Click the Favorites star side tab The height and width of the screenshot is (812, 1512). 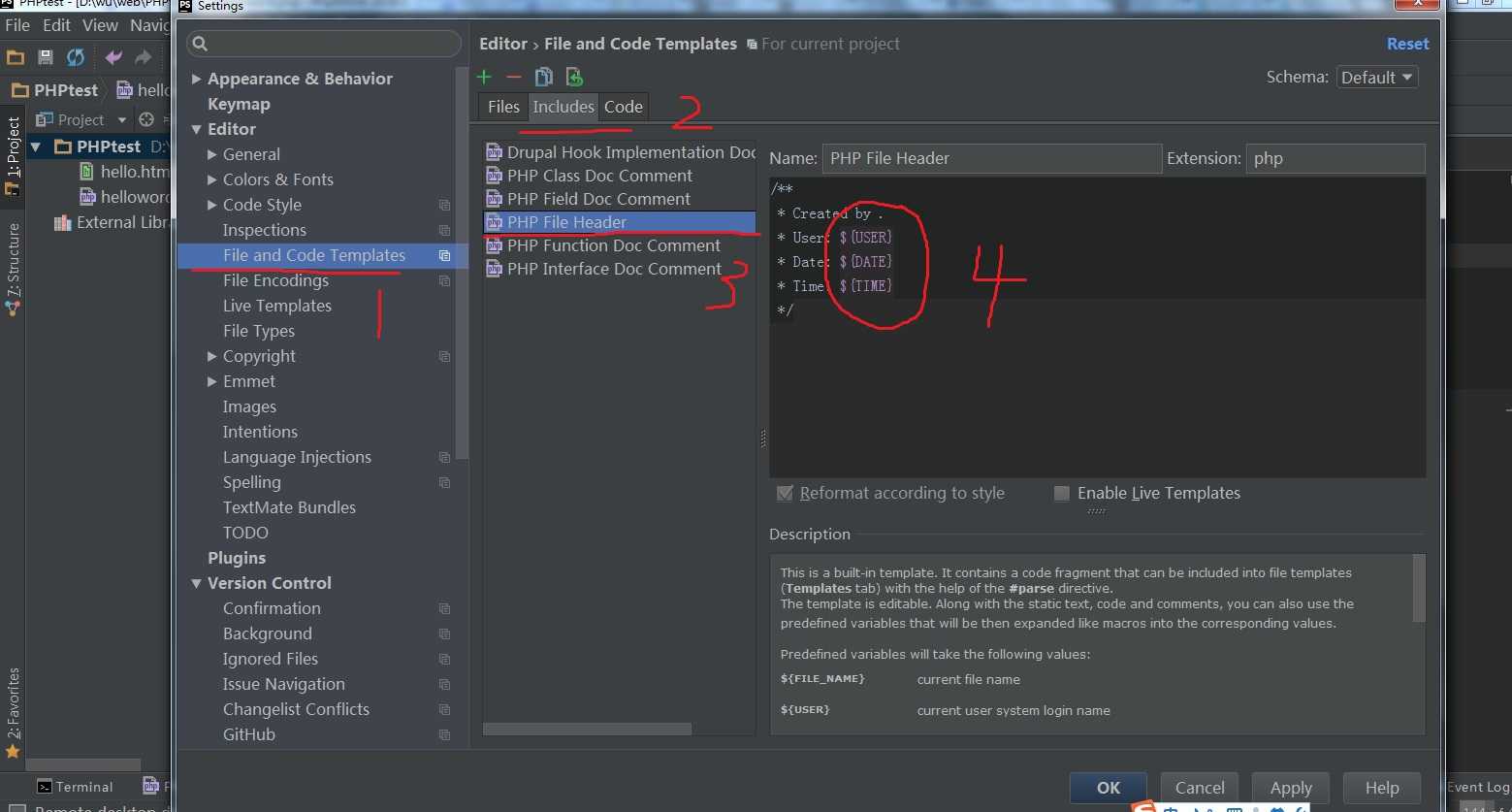click(x=13, y=712)
